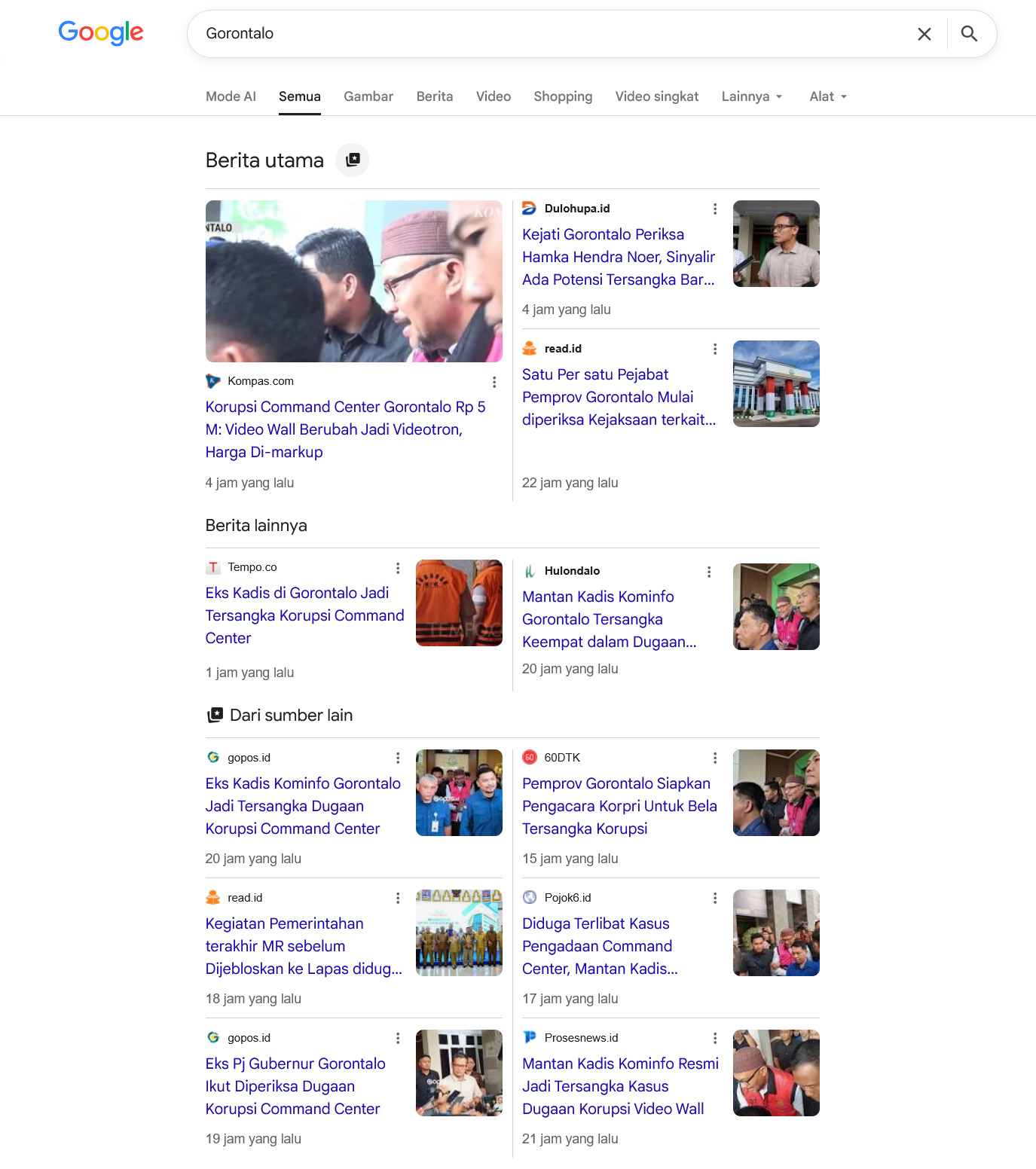The image size is (1036, 1169).
Task: Open three-dot menu beside Eks Kadis Kominfo Gorontalo story
Action: click(398, 758)
